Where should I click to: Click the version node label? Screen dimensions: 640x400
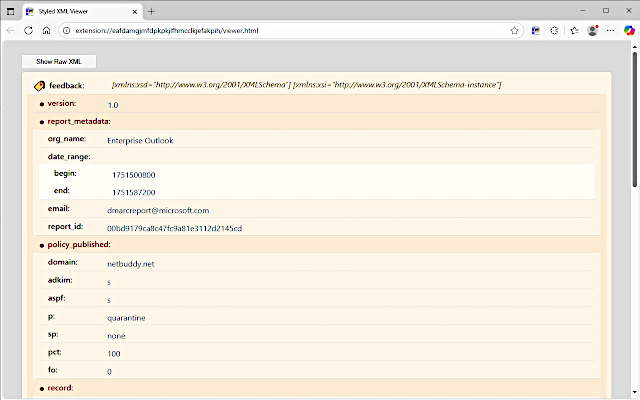[x=62, y=104]
